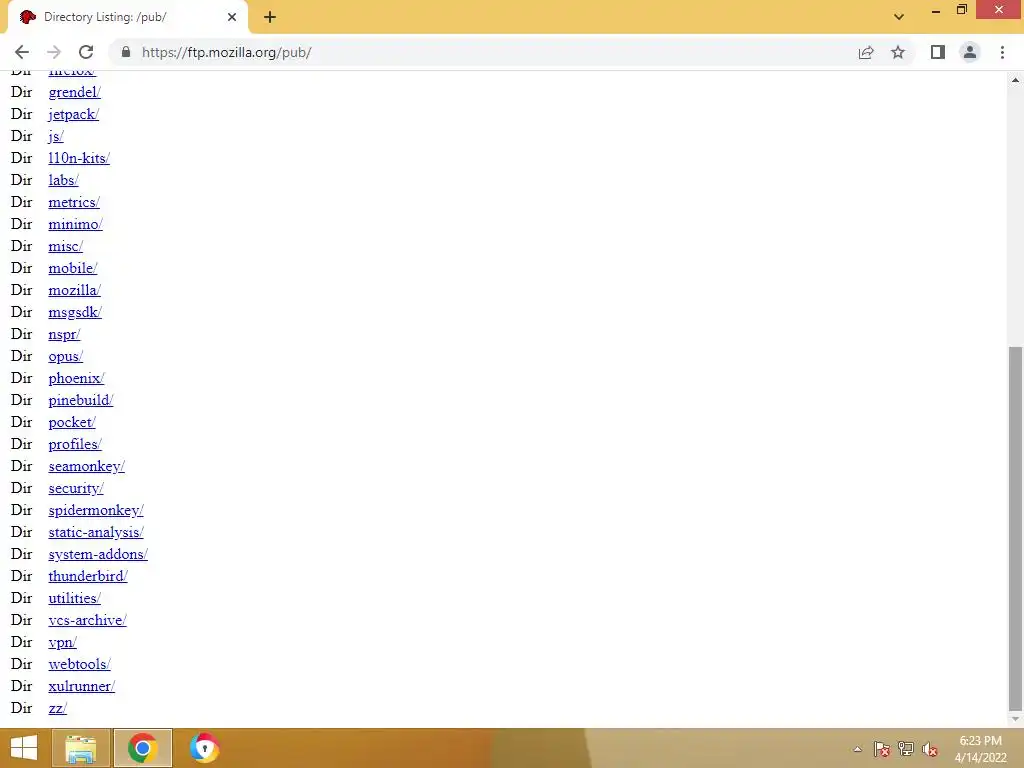Open the metrics/ directory
The image size is (1024, 768).
tap(74, 202)
